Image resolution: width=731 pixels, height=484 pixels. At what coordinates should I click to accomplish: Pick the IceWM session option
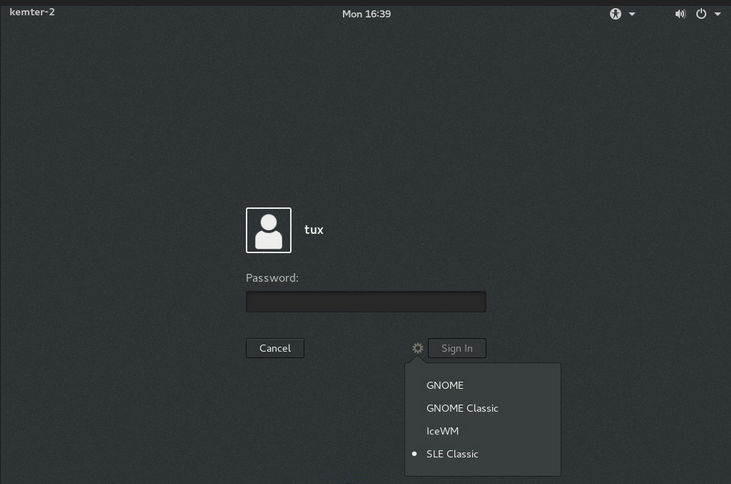tap(443, 431)
